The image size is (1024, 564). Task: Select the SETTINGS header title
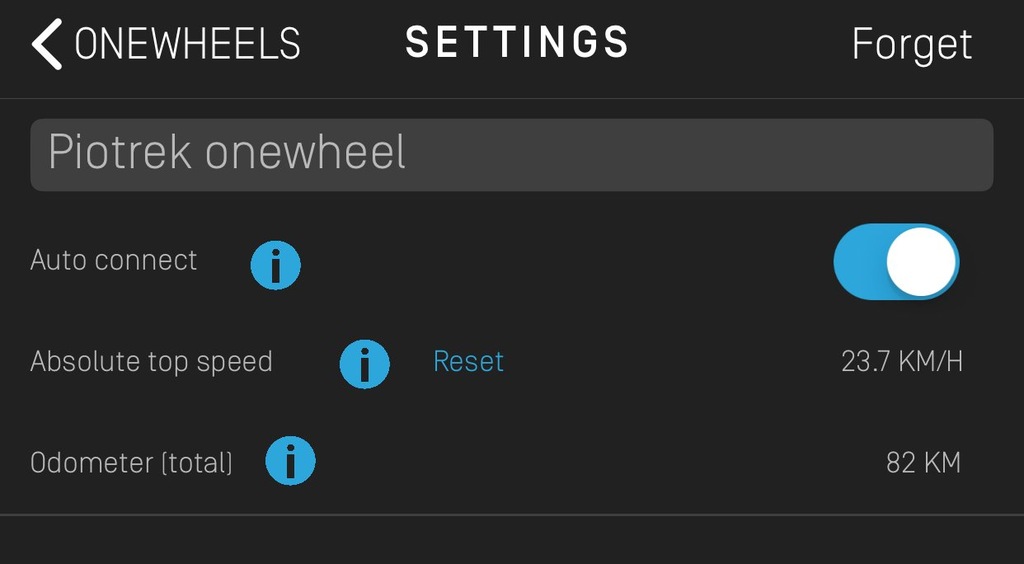point(517,42)
